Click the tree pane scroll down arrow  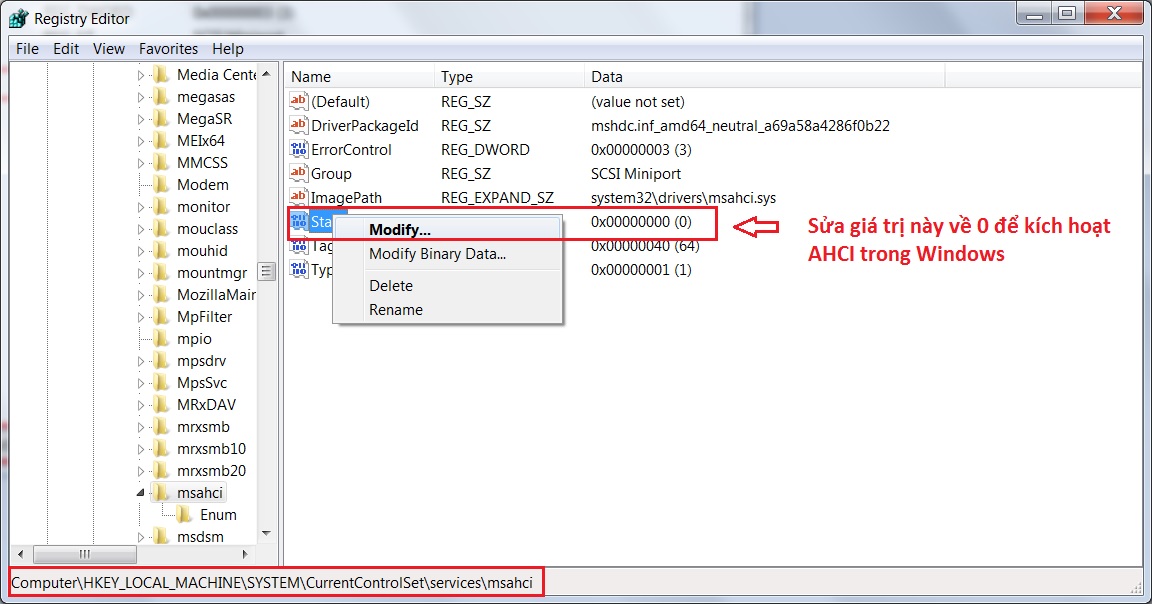[266, 534]
